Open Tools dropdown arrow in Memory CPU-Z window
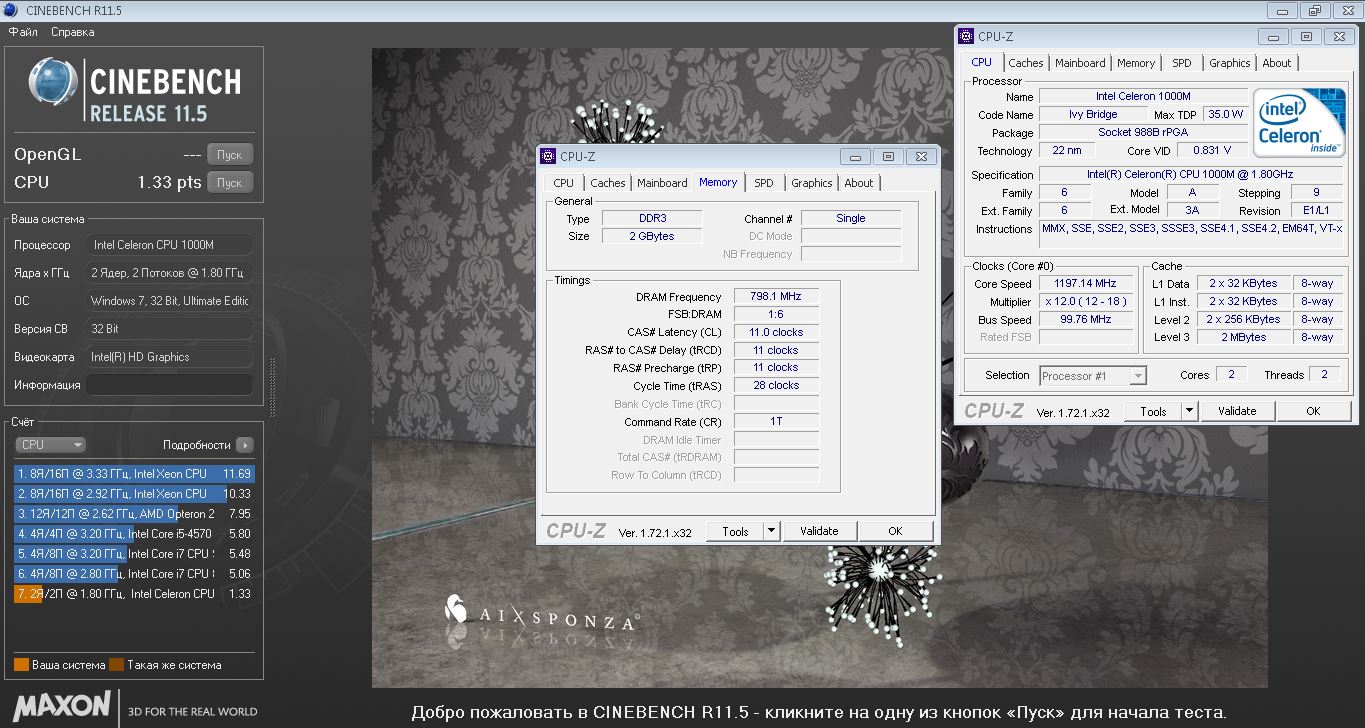Viewport: 1365px width, 728px height. [x=772, y=532]
